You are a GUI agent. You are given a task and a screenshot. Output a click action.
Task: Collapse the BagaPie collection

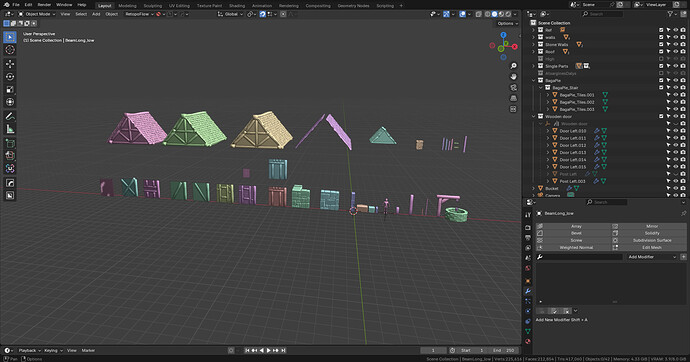[534, 80]
